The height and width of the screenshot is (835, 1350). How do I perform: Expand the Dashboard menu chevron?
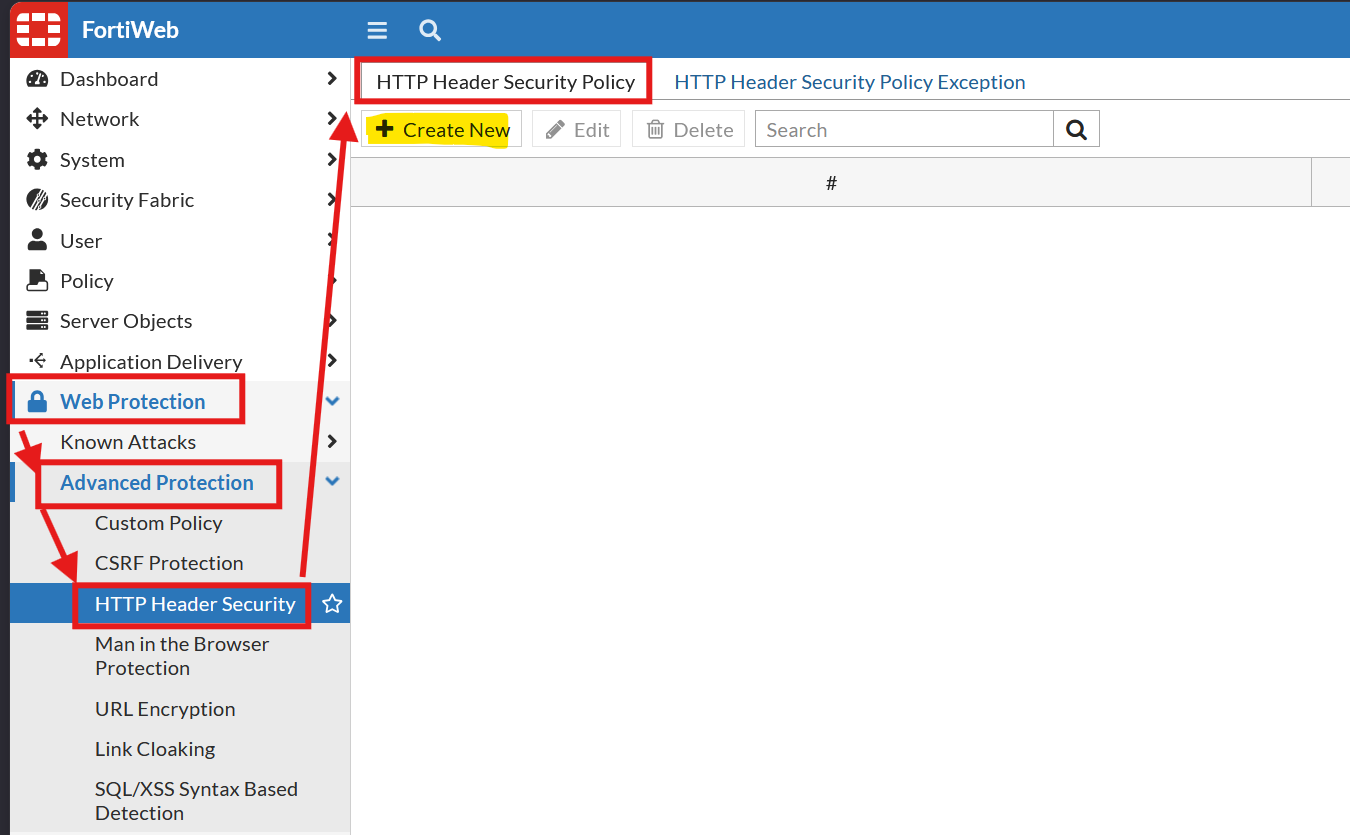point(333,79)
